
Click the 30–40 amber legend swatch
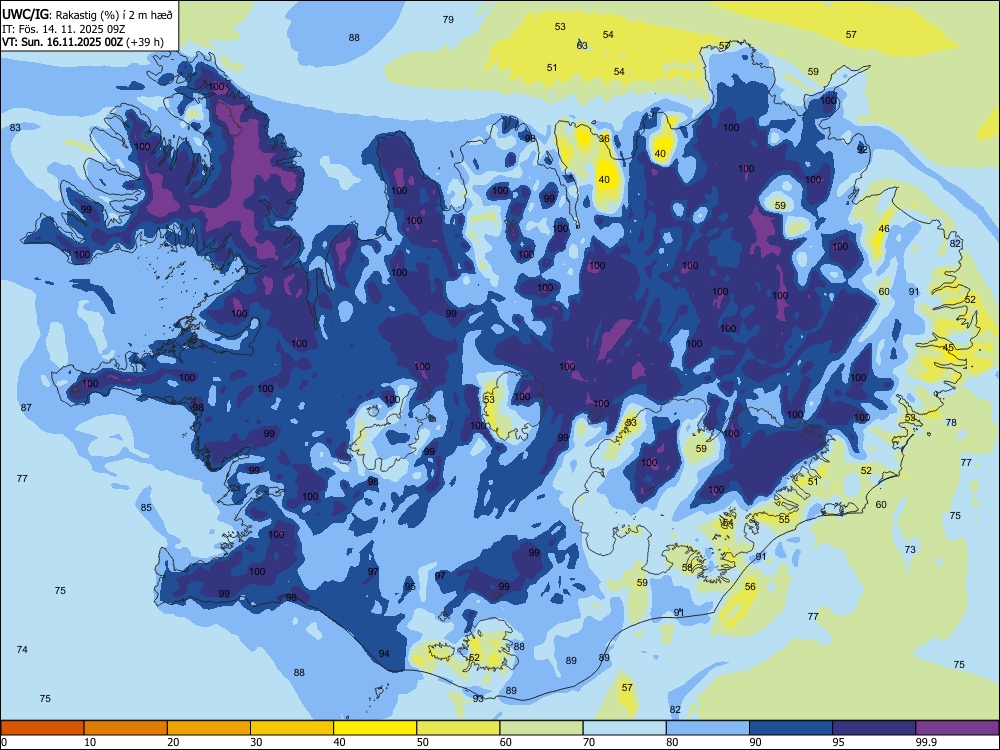pyautogui.click(x=292, y=728)
